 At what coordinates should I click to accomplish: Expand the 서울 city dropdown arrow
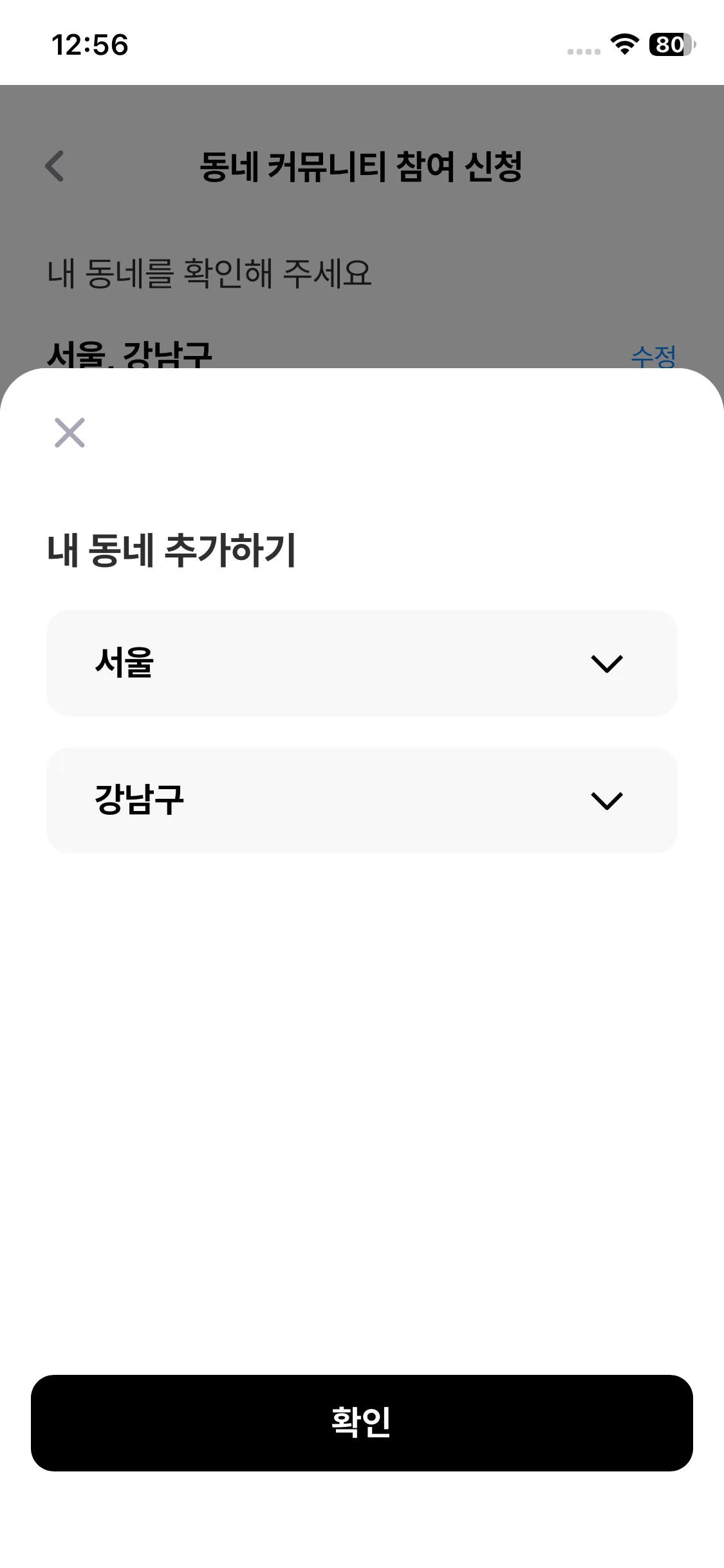(x=606, y=664)
